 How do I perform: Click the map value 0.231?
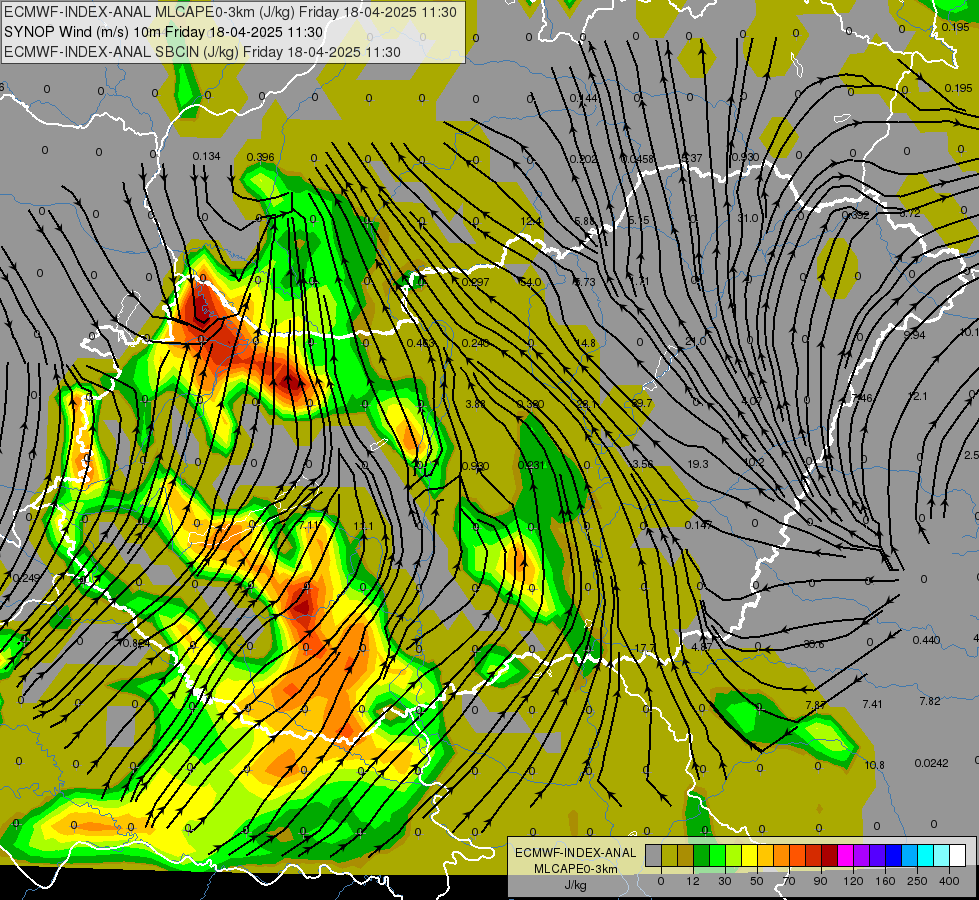(x=531, y=465)
